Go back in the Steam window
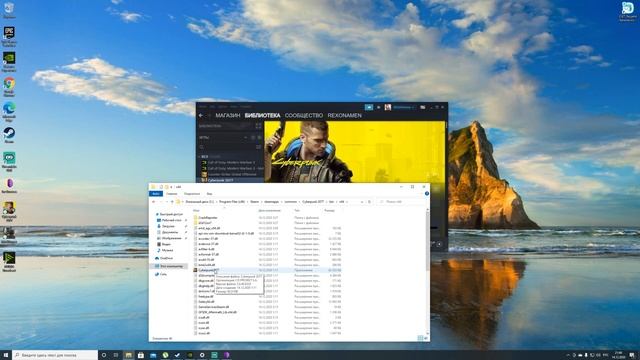This screenshot has width=640, height=360. click(200, 116)
